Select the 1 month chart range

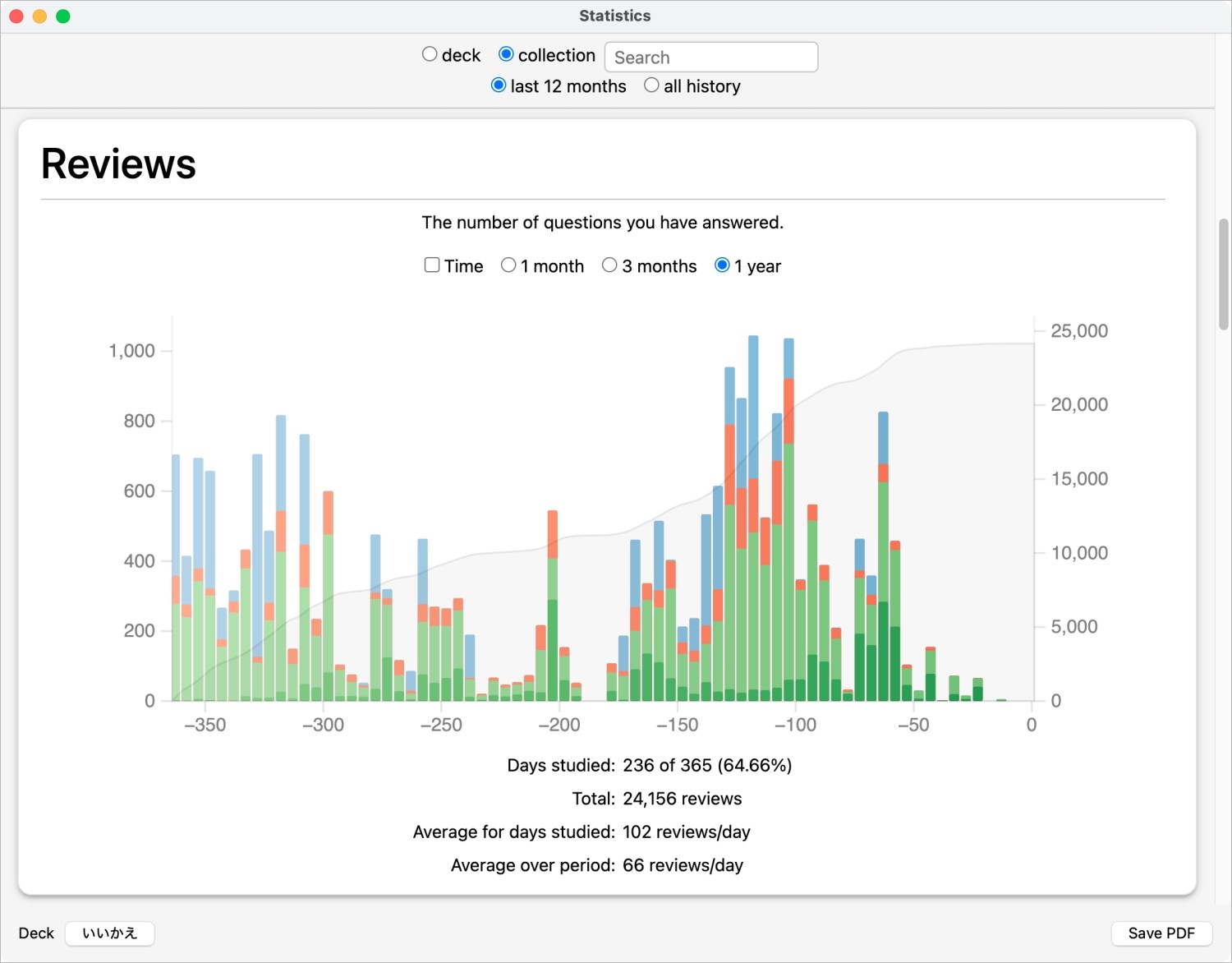pos(508,265)
